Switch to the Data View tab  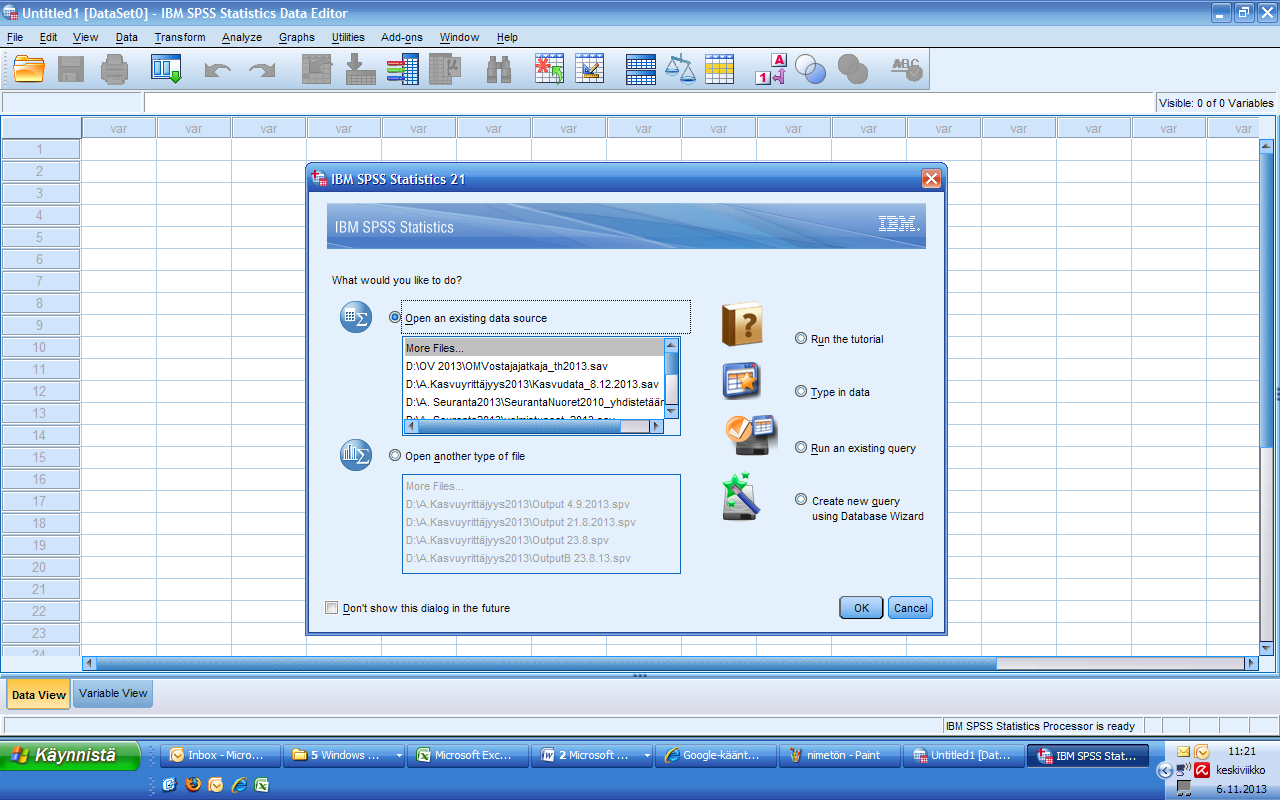[39, 694]
